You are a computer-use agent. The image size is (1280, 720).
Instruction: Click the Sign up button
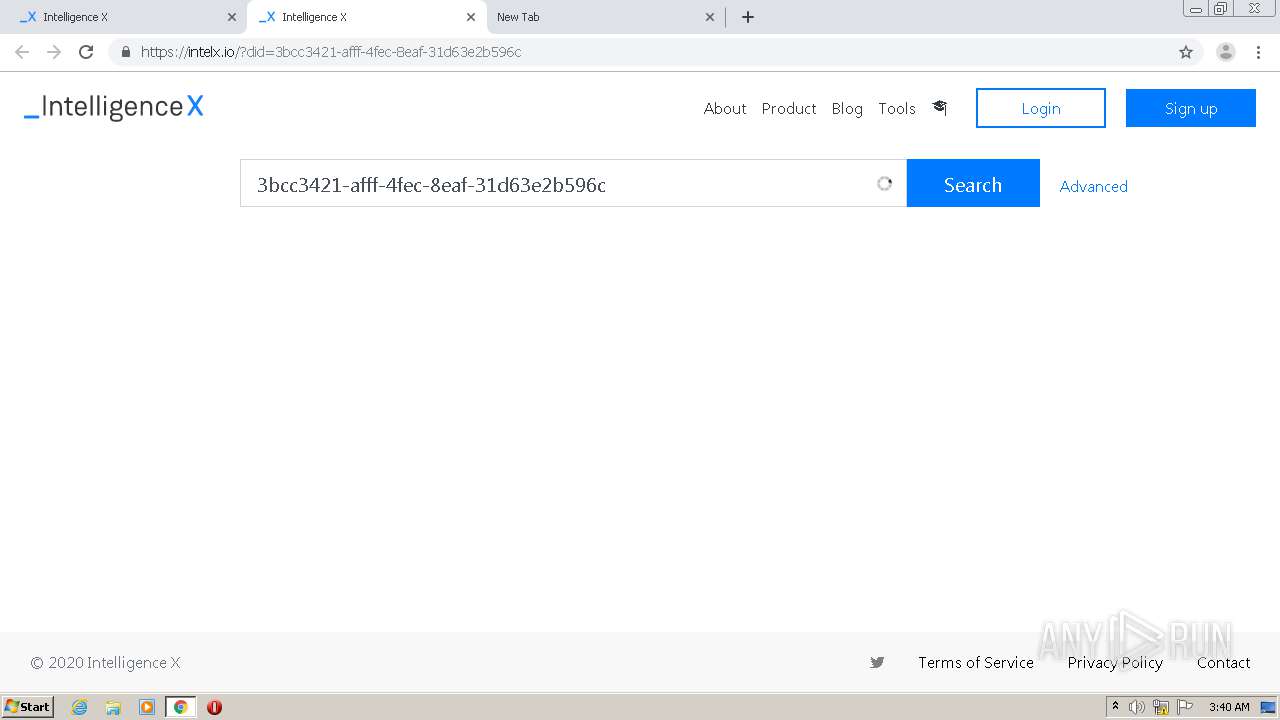click(x=1191, y=108)
